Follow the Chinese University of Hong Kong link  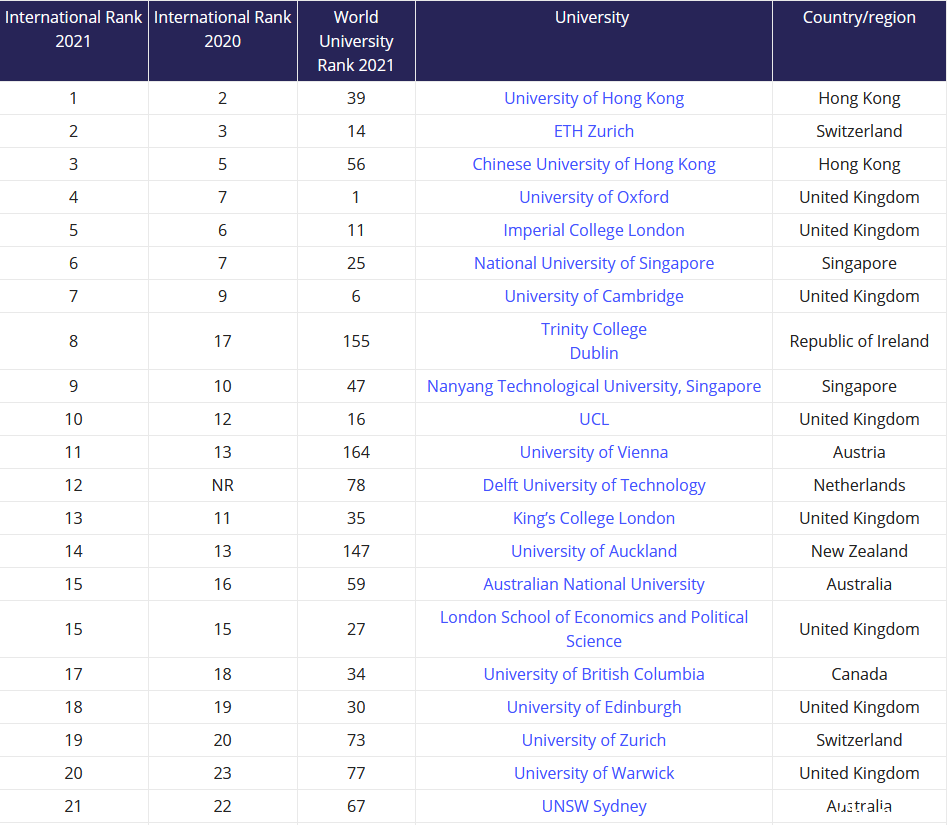point(594,164)
